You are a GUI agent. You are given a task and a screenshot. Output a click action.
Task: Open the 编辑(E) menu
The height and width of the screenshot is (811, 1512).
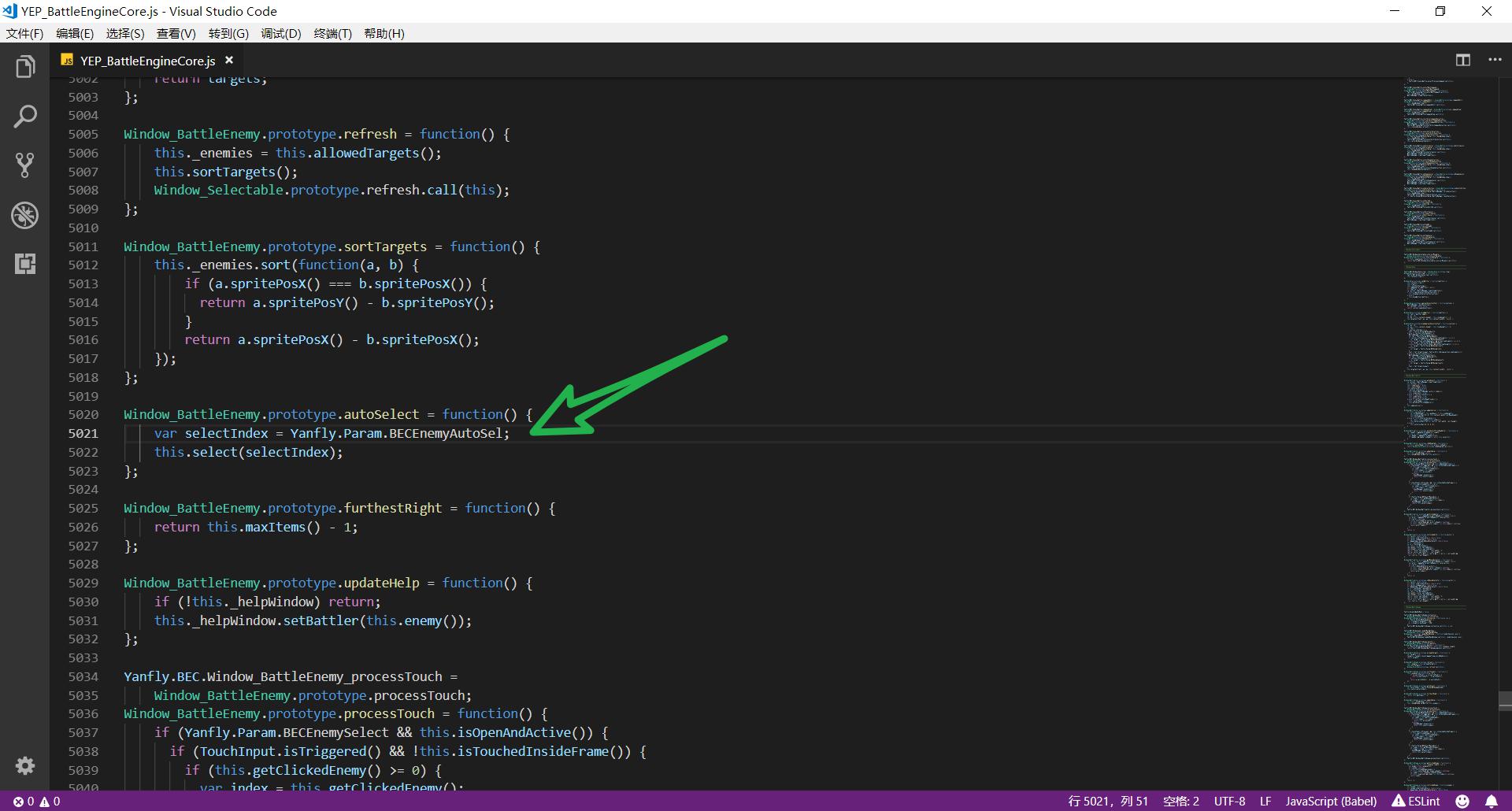[75, 34]
